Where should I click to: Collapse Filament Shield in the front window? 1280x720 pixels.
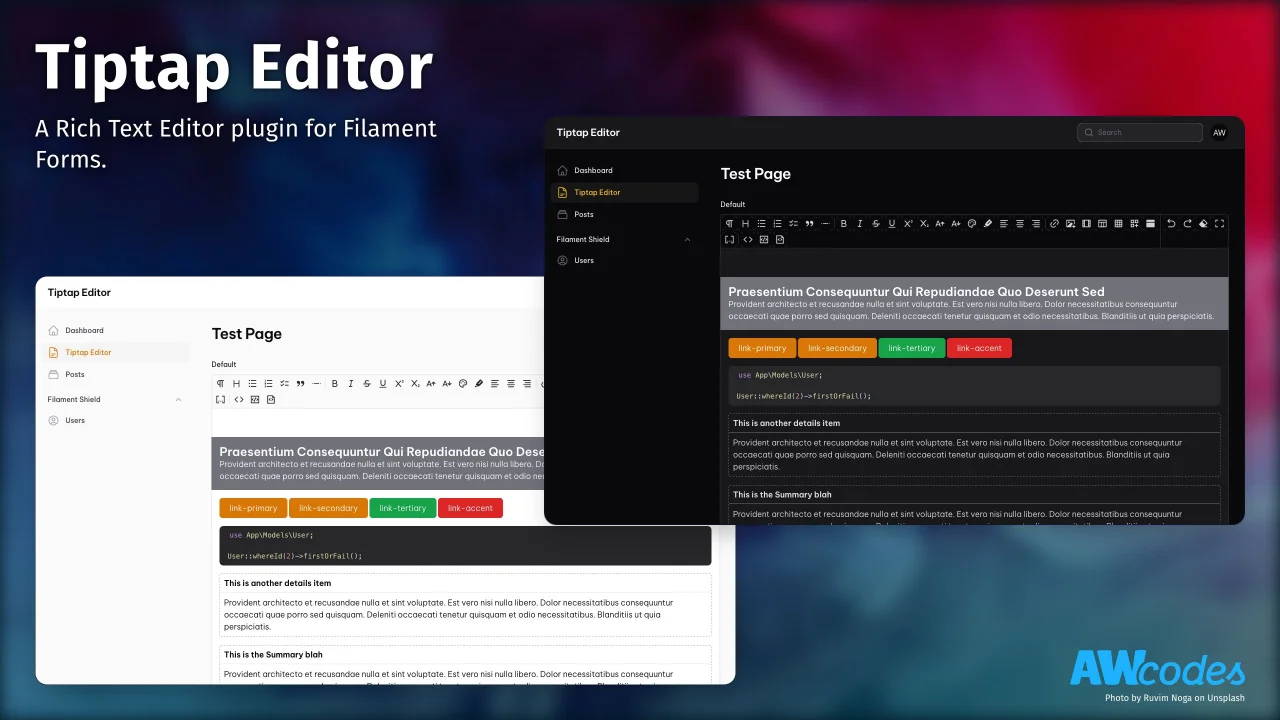tap(178, 399)
